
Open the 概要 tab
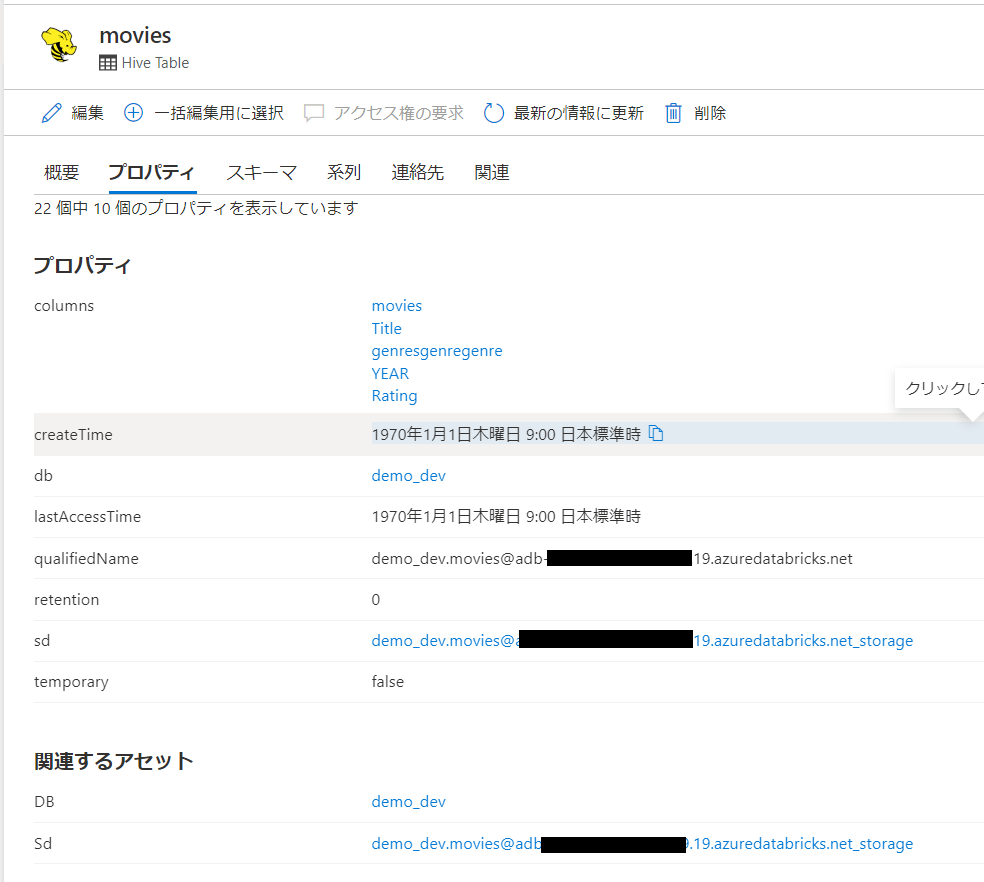[62, 172]
